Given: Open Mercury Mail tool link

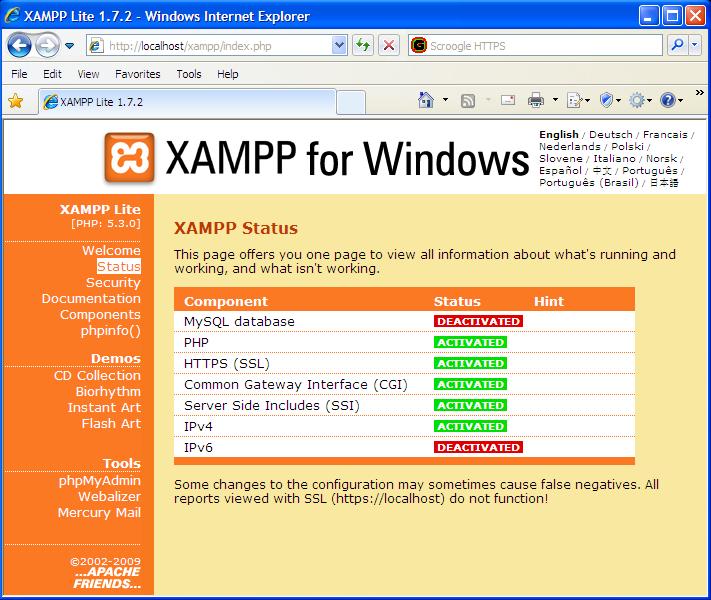Looking at the screenshot, I should tap(99, 512).
